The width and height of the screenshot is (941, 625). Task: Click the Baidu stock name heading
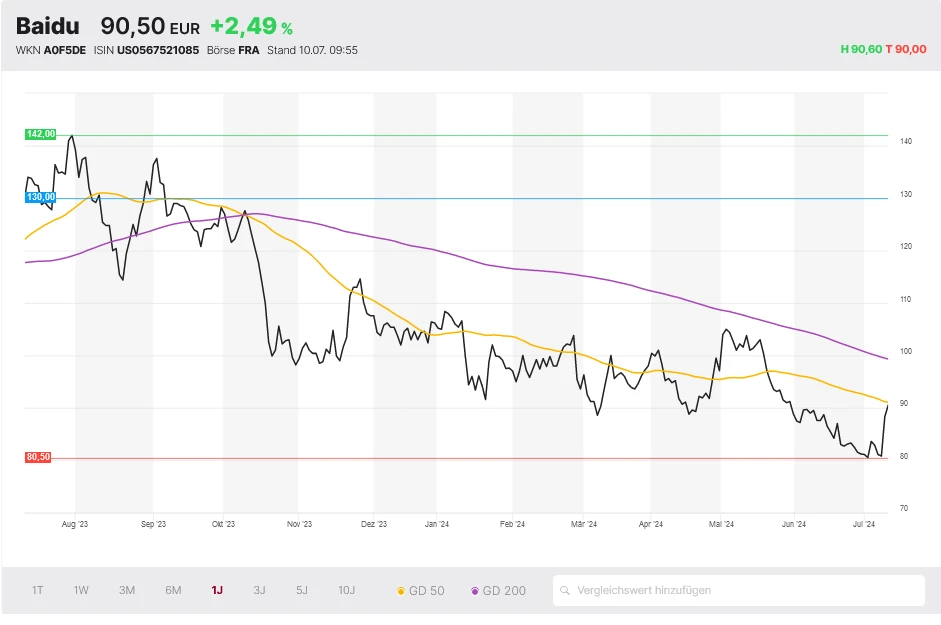click(49, 25)
